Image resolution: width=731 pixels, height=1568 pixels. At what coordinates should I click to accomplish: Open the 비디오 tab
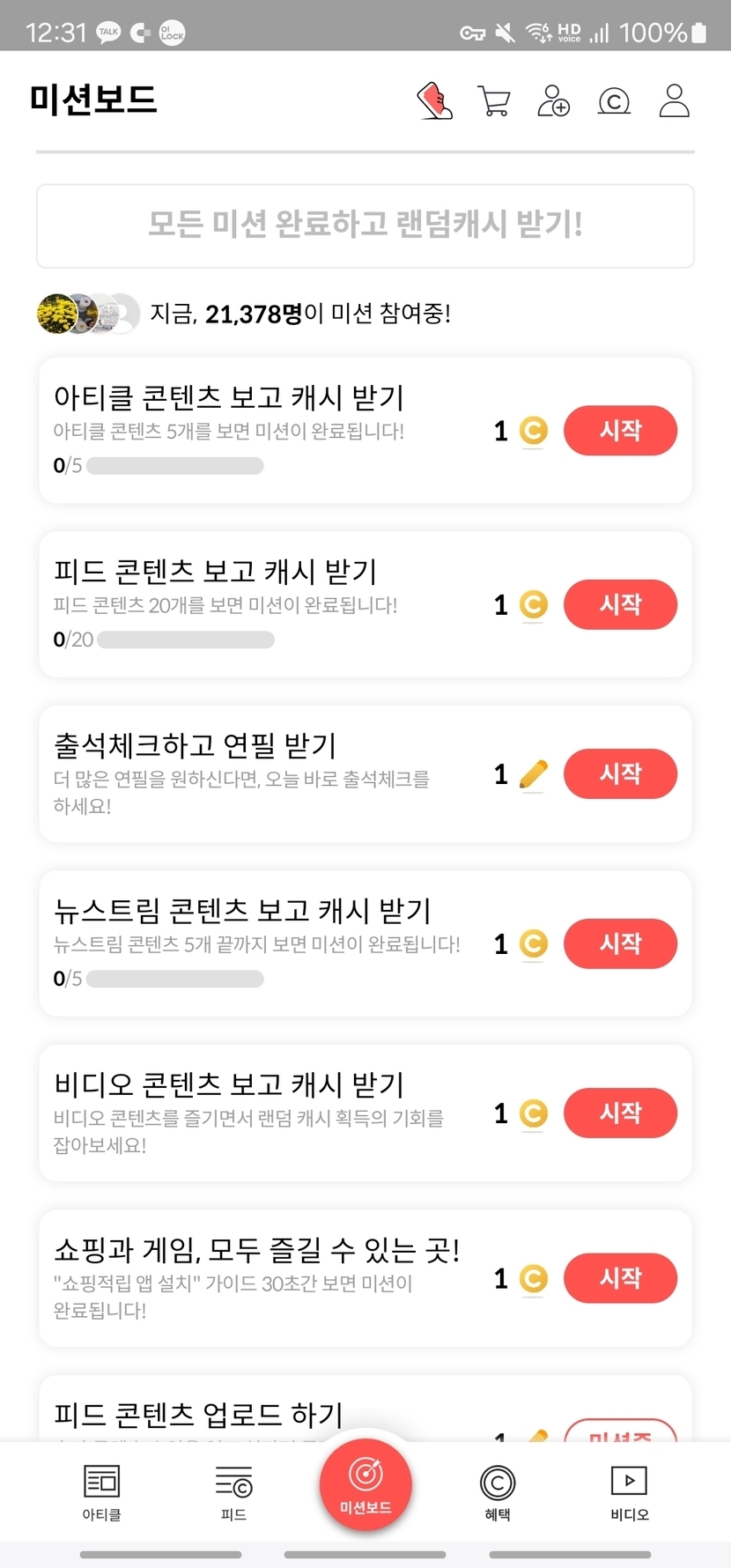point(630,1492)
